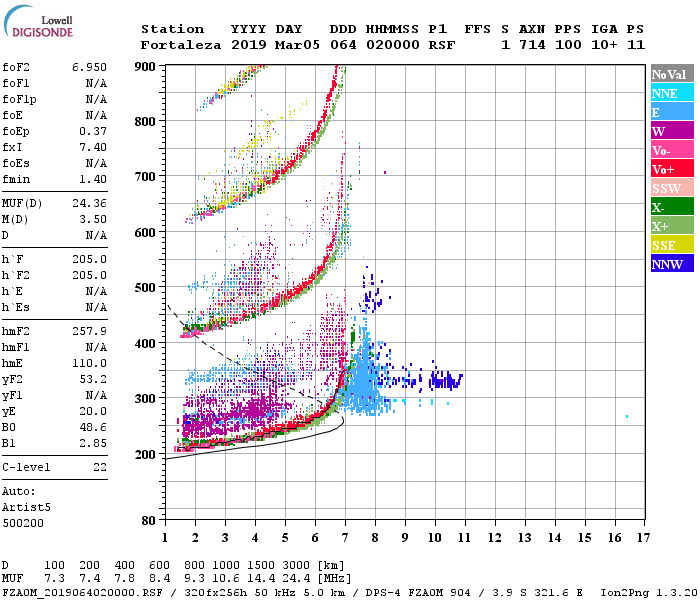Click the Mar05 date in header

(297, 45)
